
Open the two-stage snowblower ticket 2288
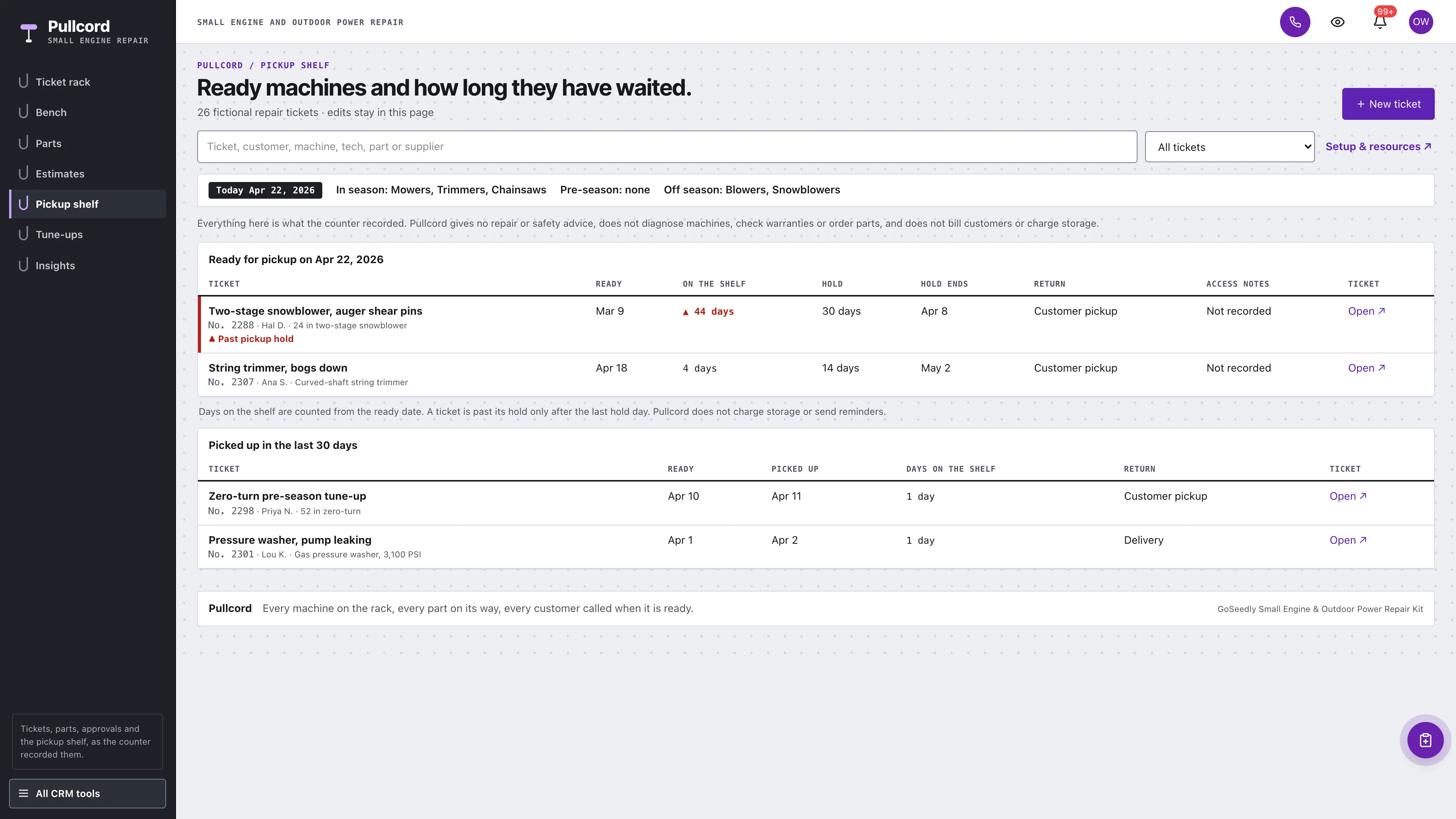coord(1366,311)
